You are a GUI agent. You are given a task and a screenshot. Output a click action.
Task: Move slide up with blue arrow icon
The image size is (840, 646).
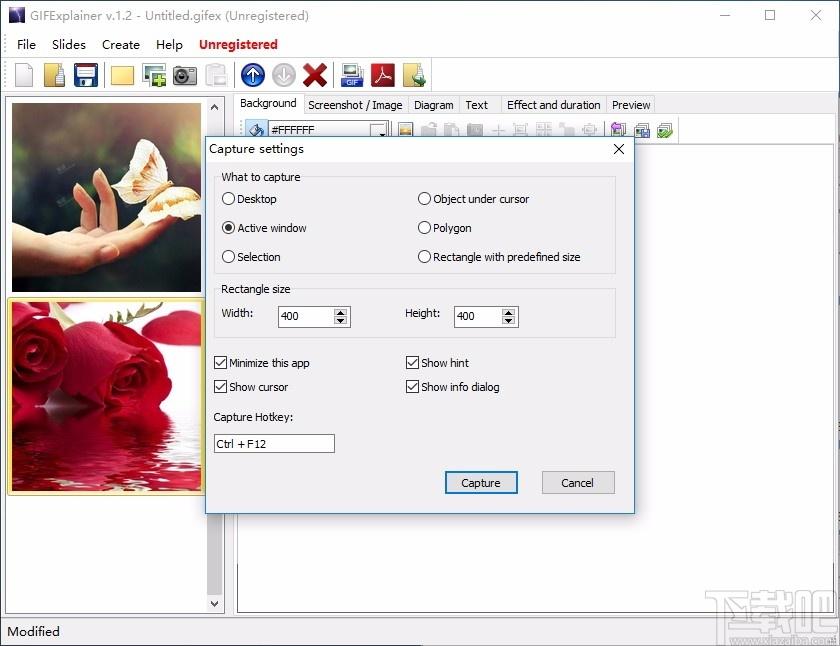253,75
